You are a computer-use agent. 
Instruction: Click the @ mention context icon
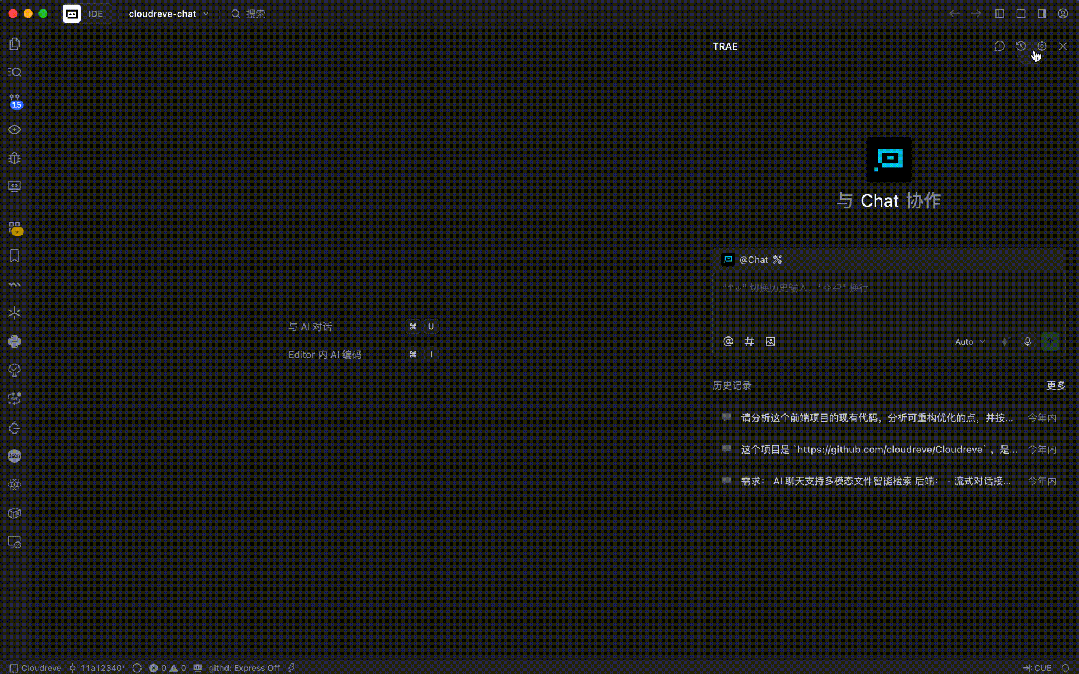tap(728, 341)
